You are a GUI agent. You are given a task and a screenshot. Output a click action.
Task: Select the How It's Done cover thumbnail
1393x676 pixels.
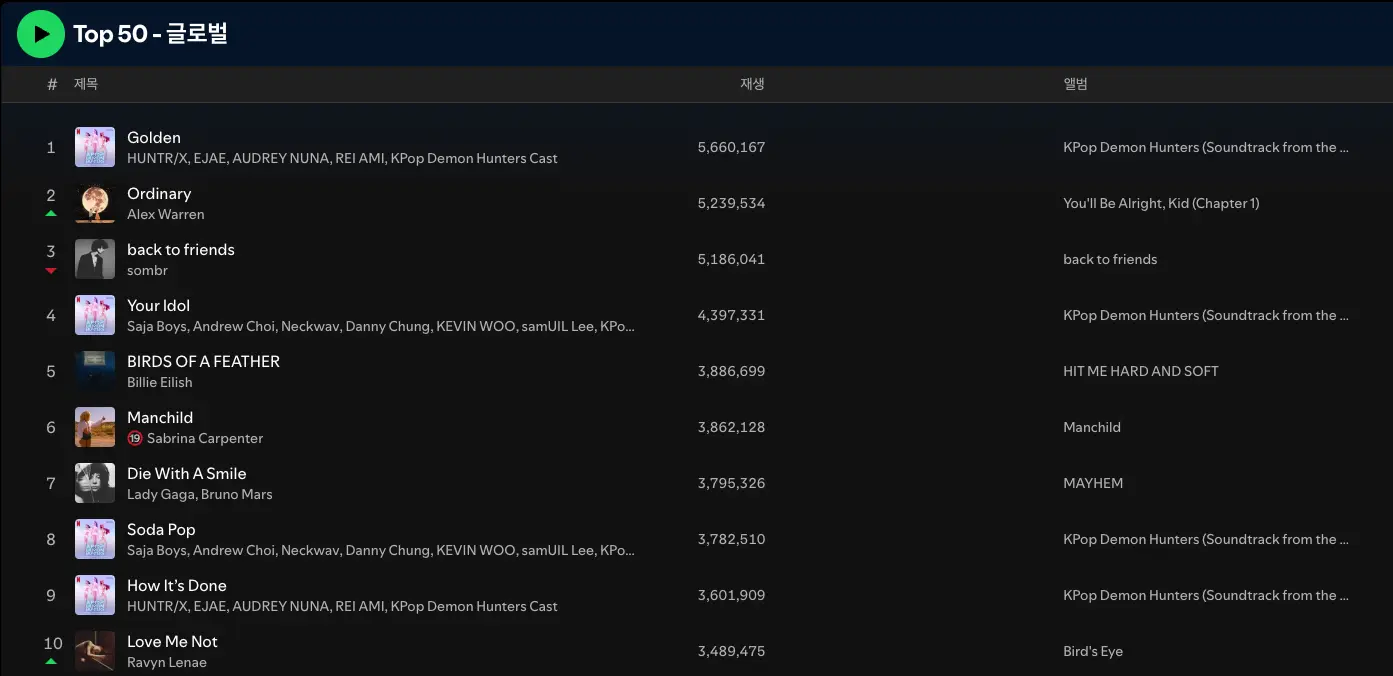click(x=95, y=595)
